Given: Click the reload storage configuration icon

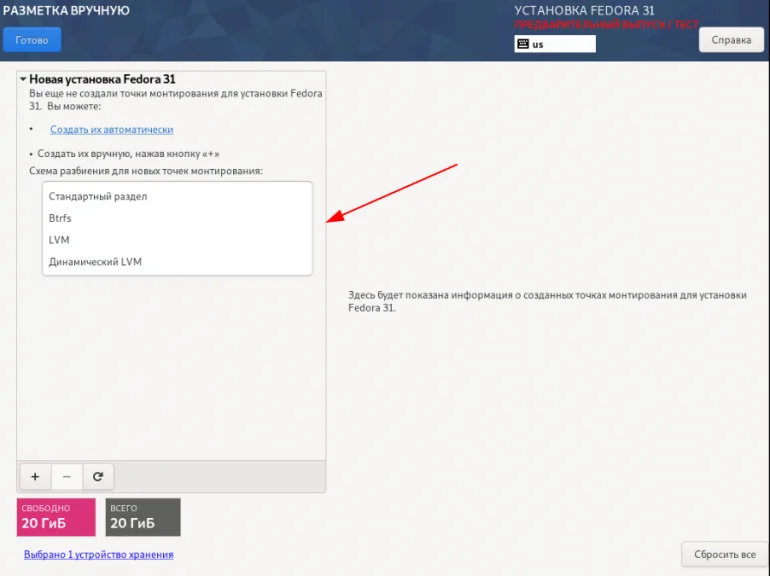Looking at the screenshot, I should (98, 476).
